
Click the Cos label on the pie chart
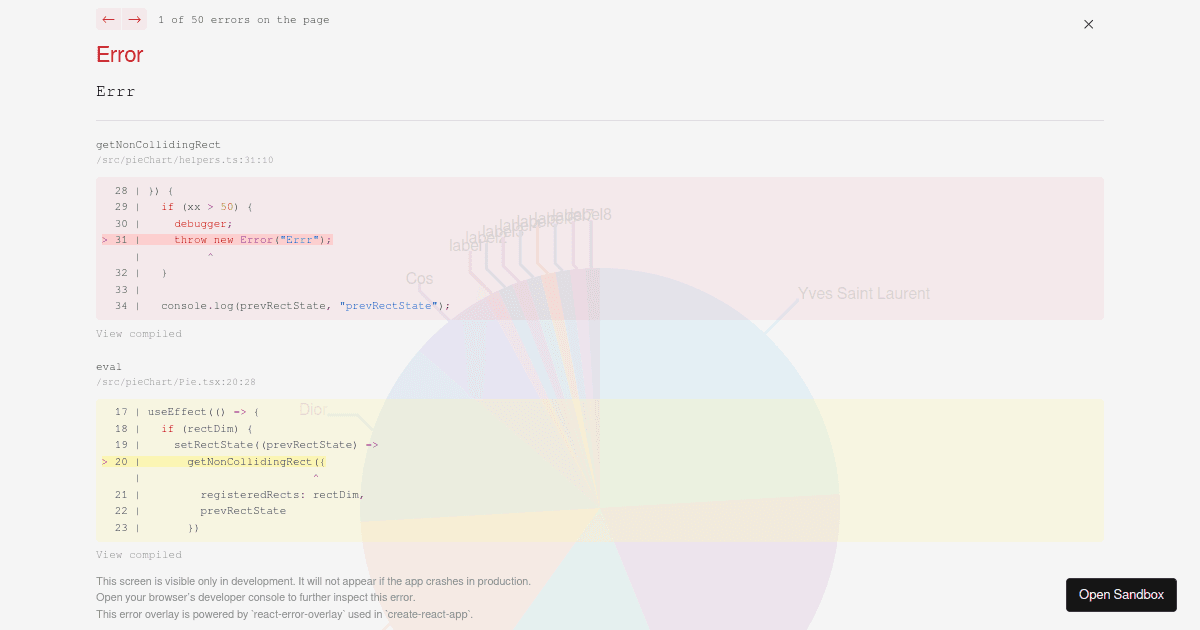[x=419, y=278]
